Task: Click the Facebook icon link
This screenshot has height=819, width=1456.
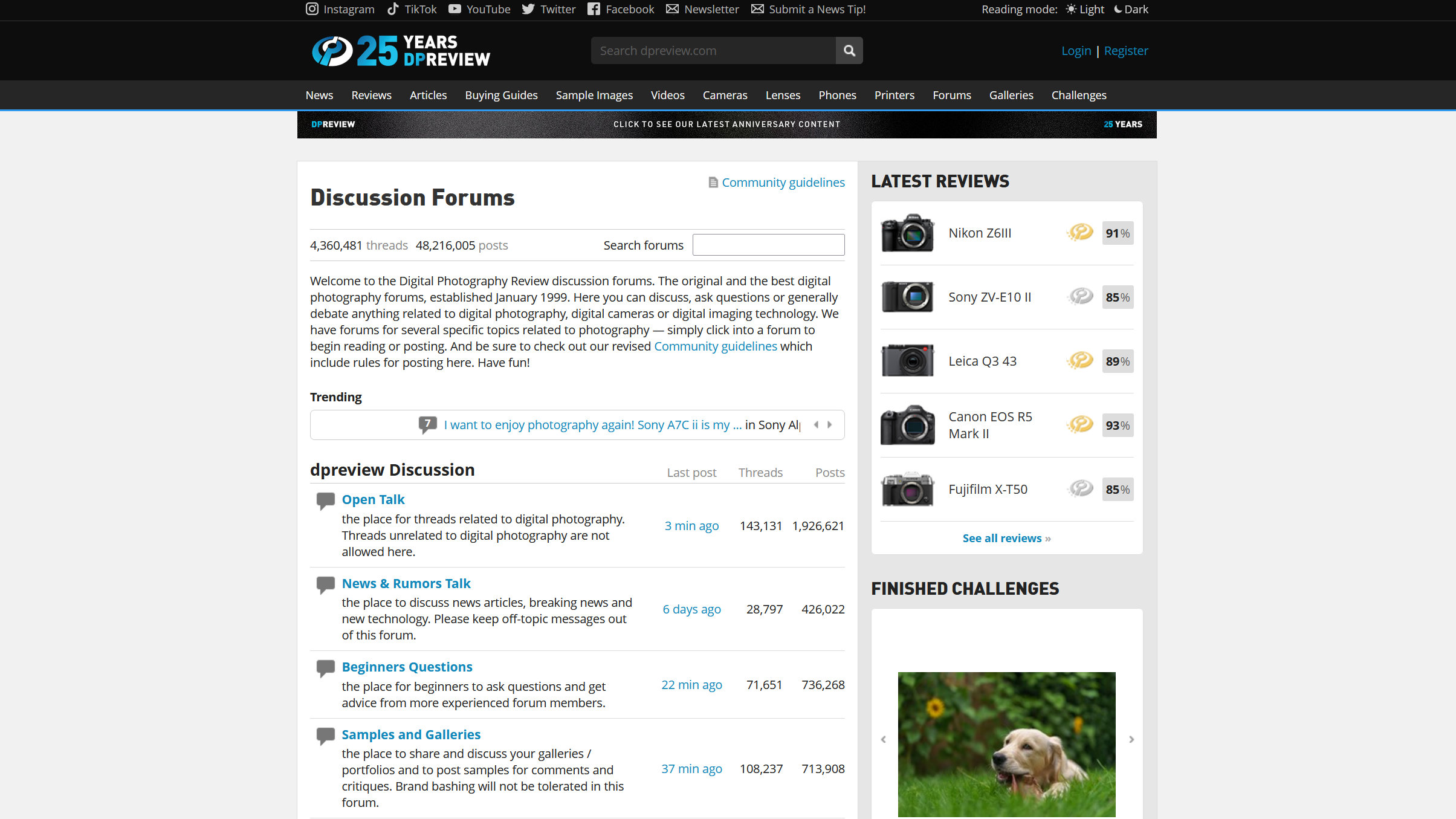Action: [594, 9]
